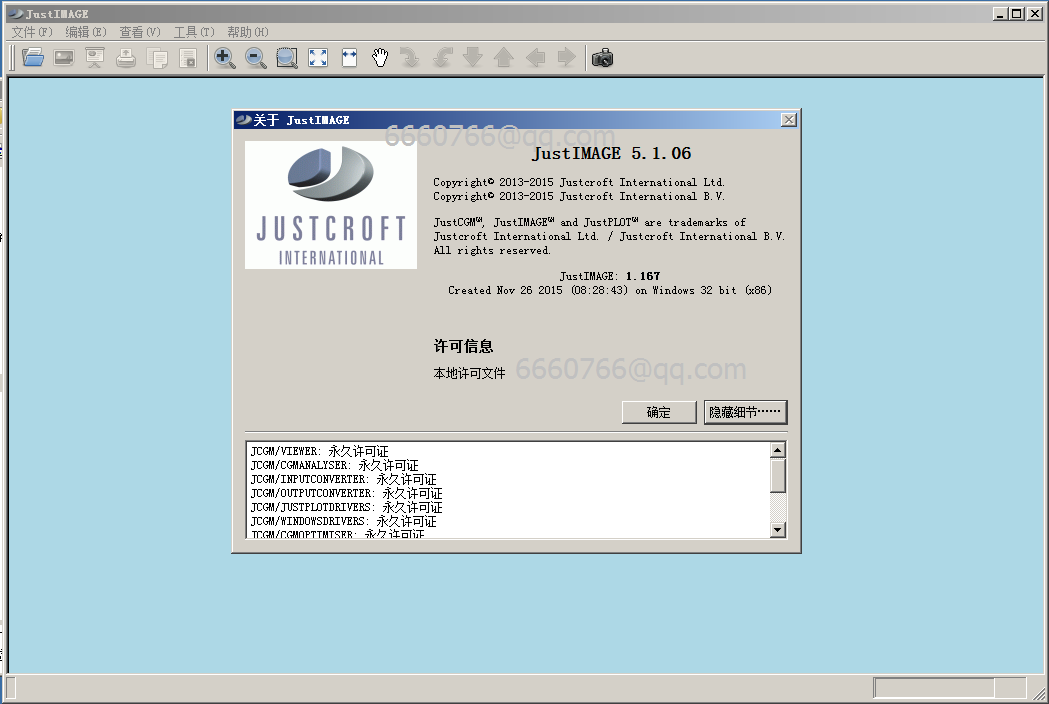
Task: Fit image to width icon
Action: tap(349, 58)
